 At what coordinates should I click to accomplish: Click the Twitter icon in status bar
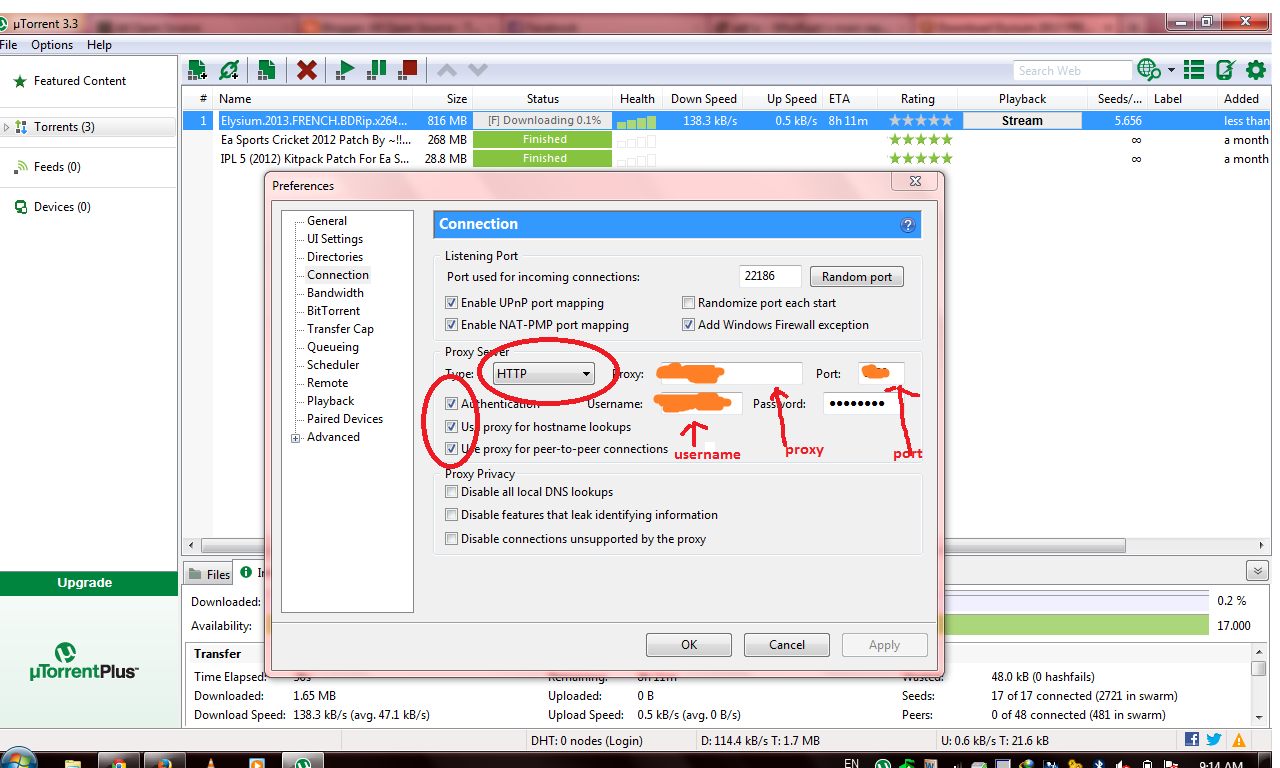pos(1214,740)
